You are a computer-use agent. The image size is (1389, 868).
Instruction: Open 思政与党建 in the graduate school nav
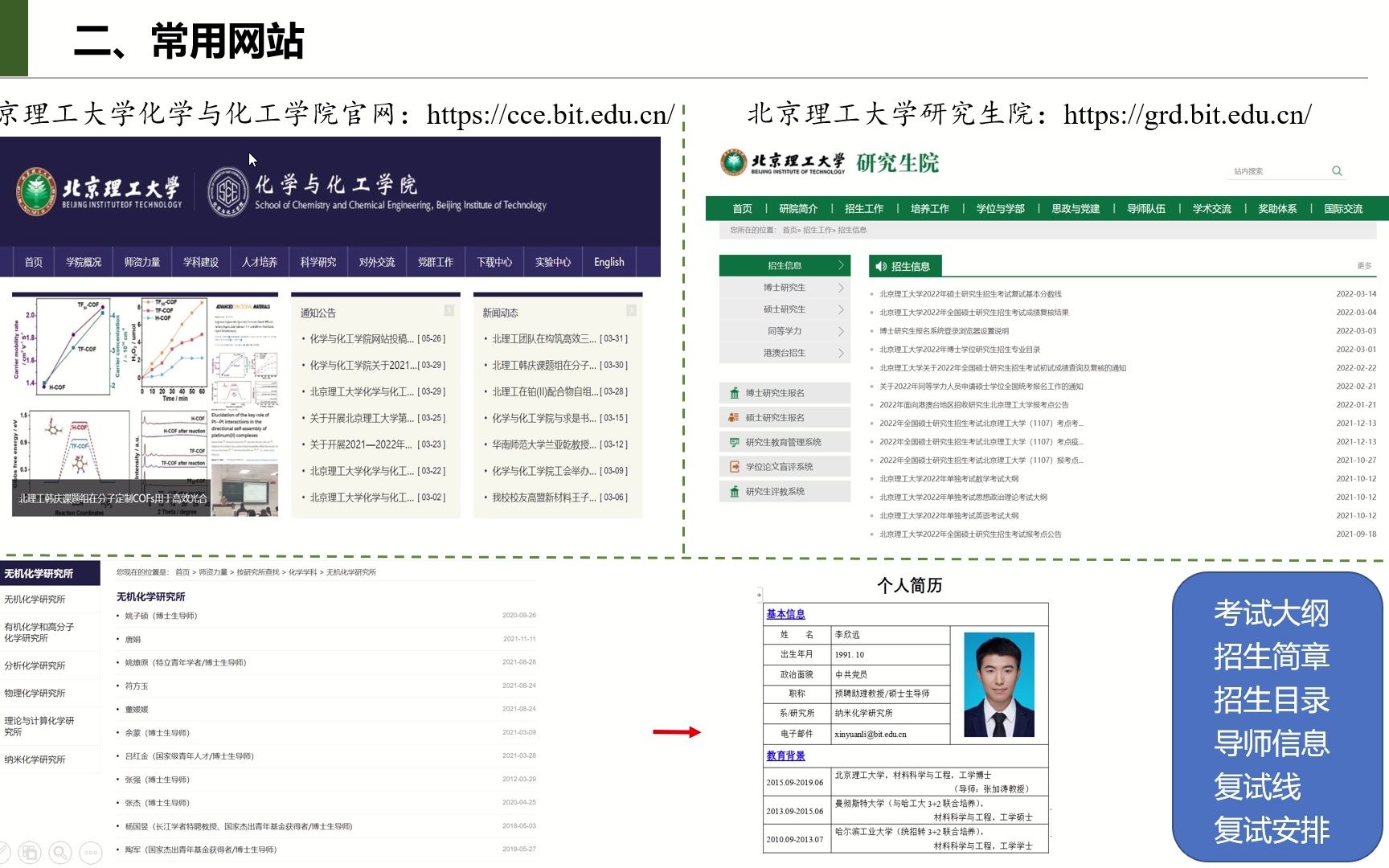pos(1076,208)
